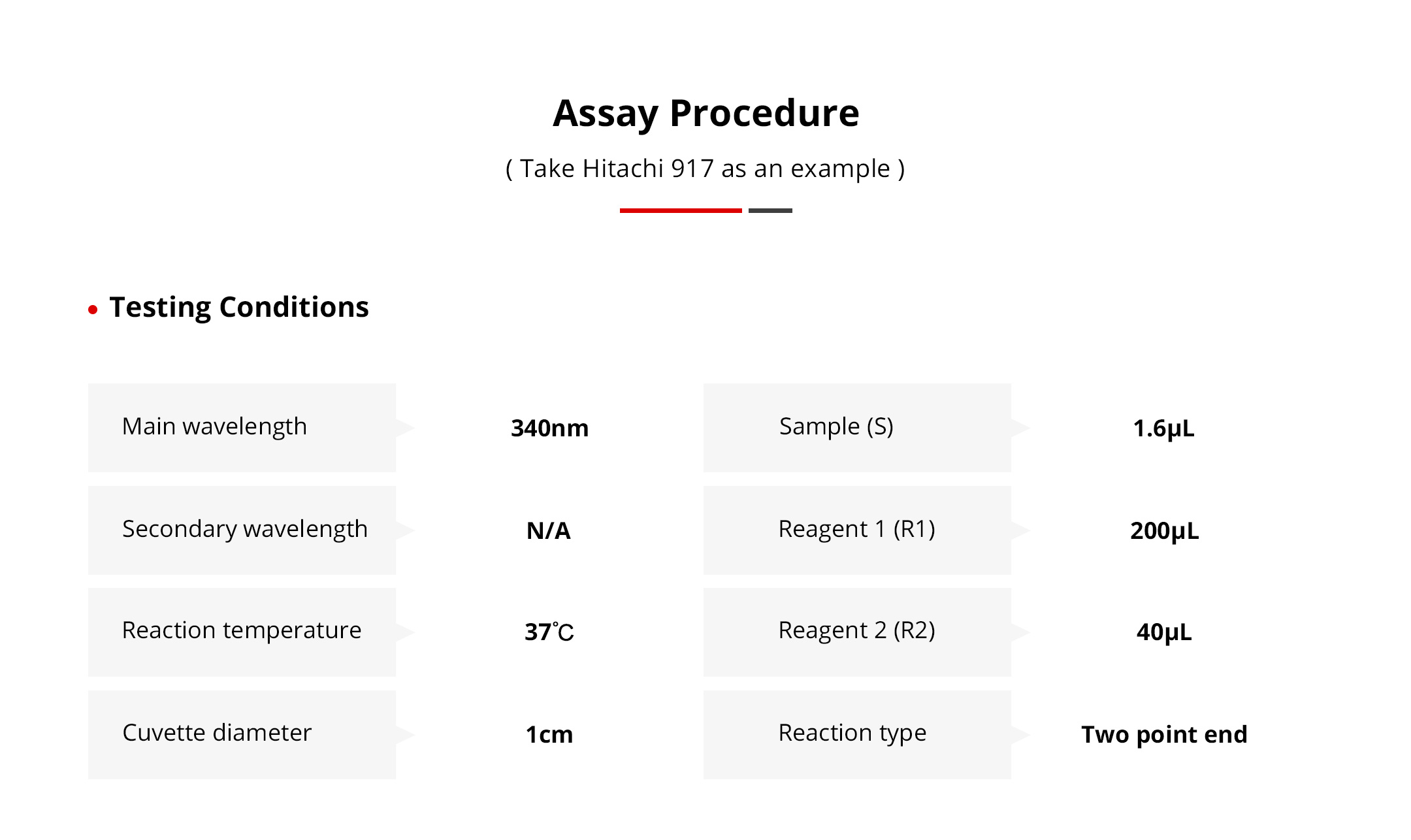
Task: Click the Testing Conditions heading
Action: pyautogui.click(x=238, y=307)
